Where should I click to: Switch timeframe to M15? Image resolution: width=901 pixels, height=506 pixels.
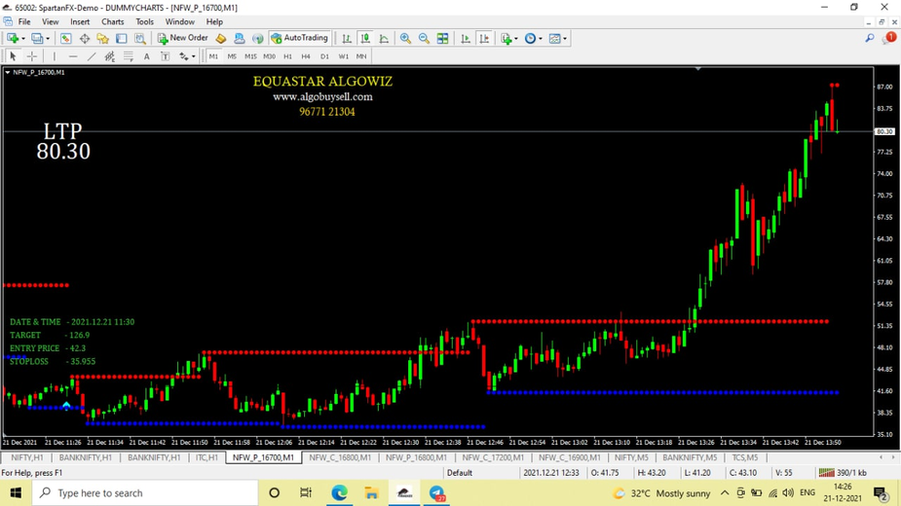click(x=251, y=56)
